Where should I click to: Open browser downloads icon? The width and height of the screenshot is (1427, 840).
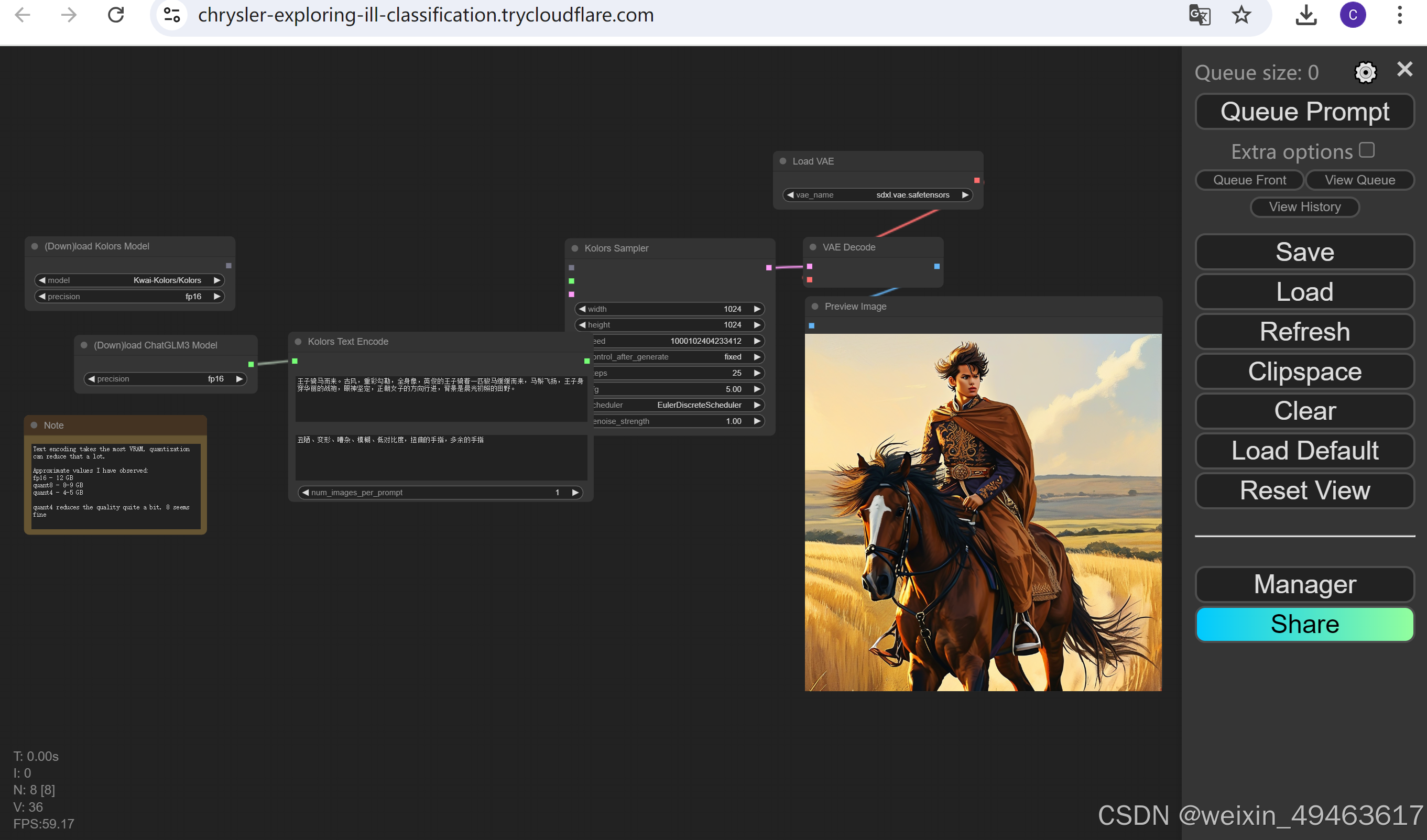tap(1305, 15)
